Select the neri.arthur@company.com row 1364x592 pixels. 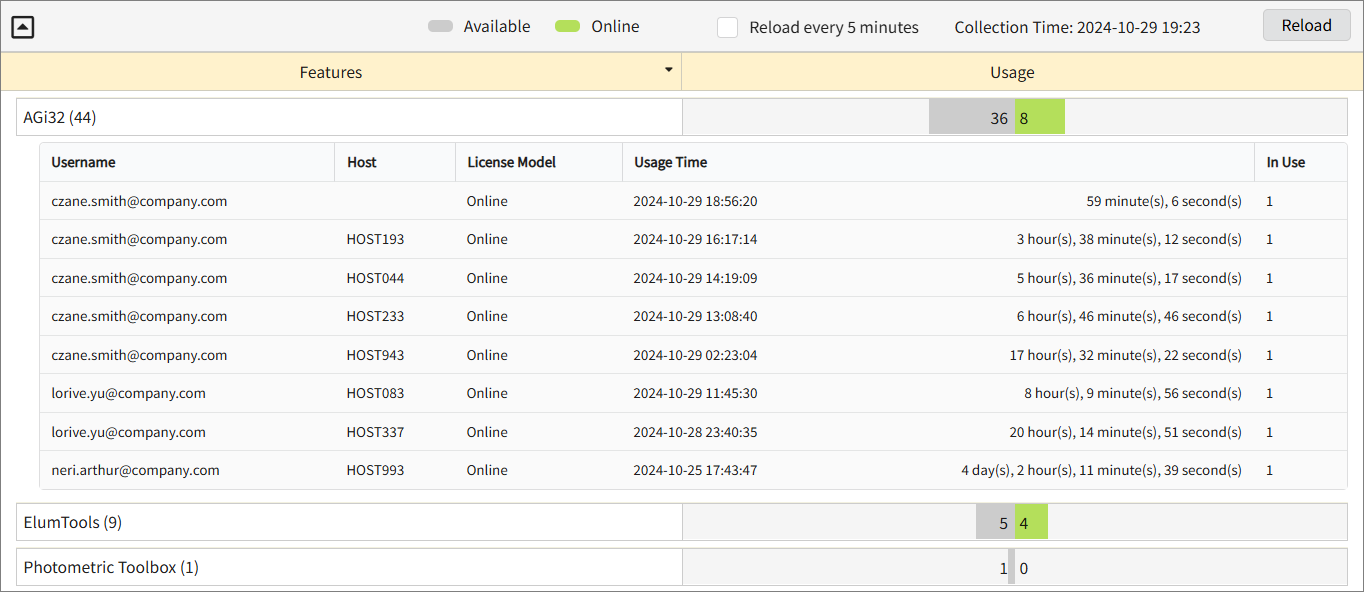[135, 470]
